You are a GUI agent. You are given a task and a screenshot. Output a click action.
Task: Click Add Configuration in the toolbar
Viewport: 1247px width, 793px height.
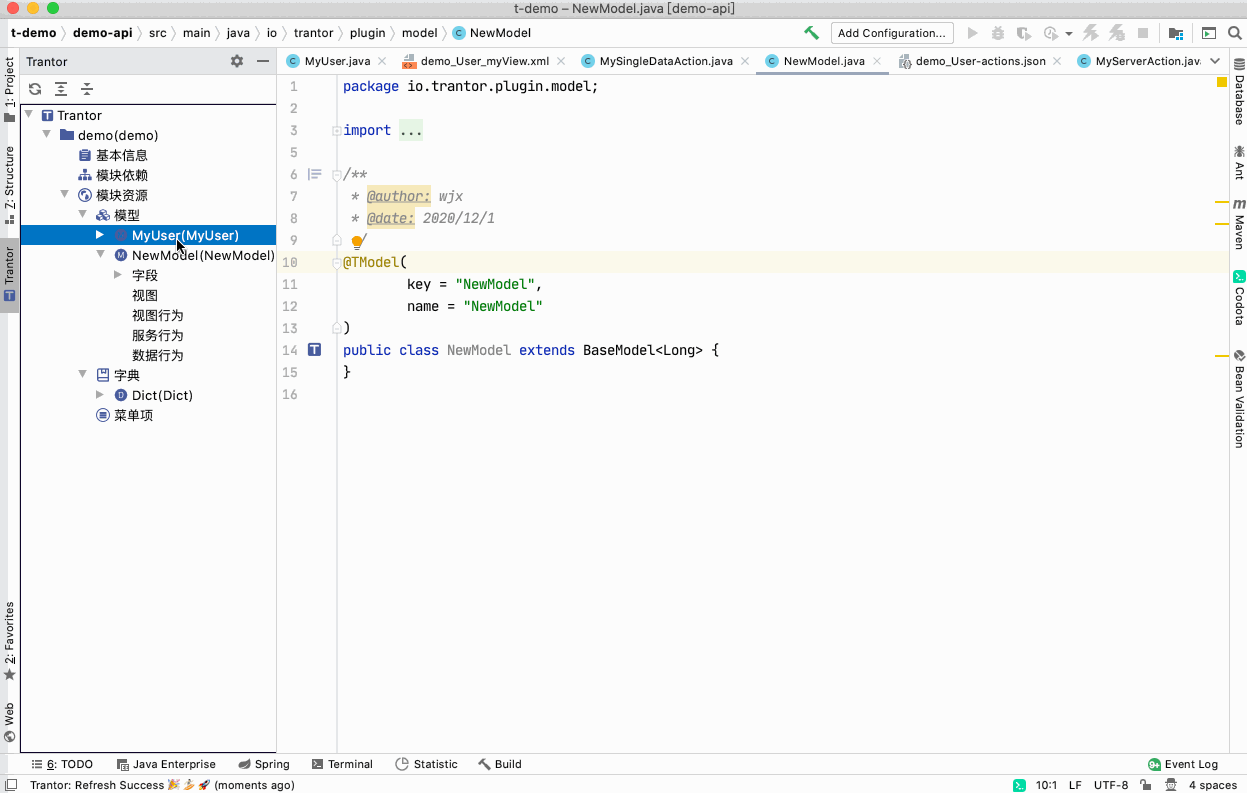tap(892, 33)
